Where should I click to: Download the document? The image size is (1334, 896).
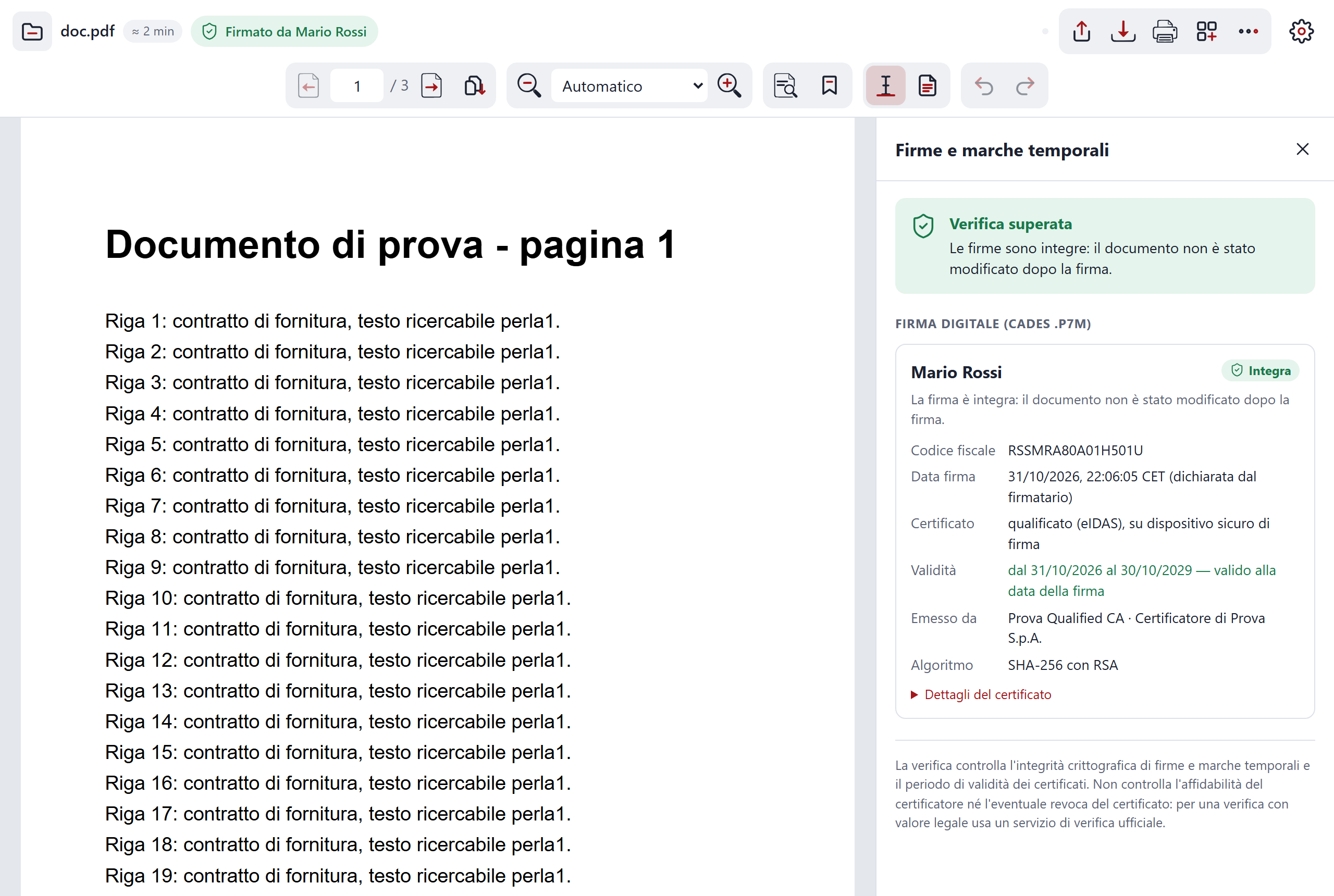coord(1123,31)
